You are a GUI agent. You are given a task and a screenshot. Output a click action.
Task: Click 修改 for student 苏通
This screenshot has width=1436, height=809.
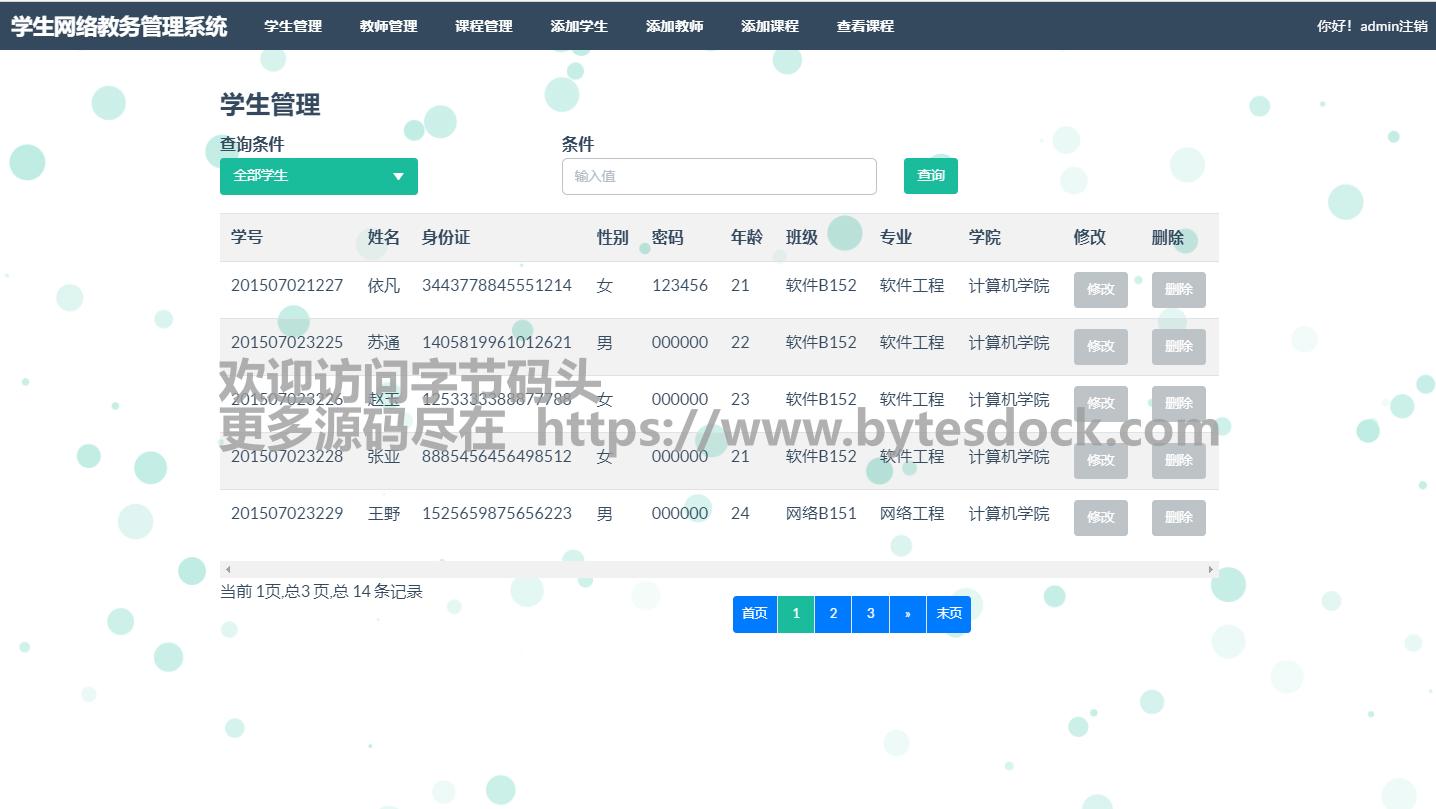coord(1100,346)
